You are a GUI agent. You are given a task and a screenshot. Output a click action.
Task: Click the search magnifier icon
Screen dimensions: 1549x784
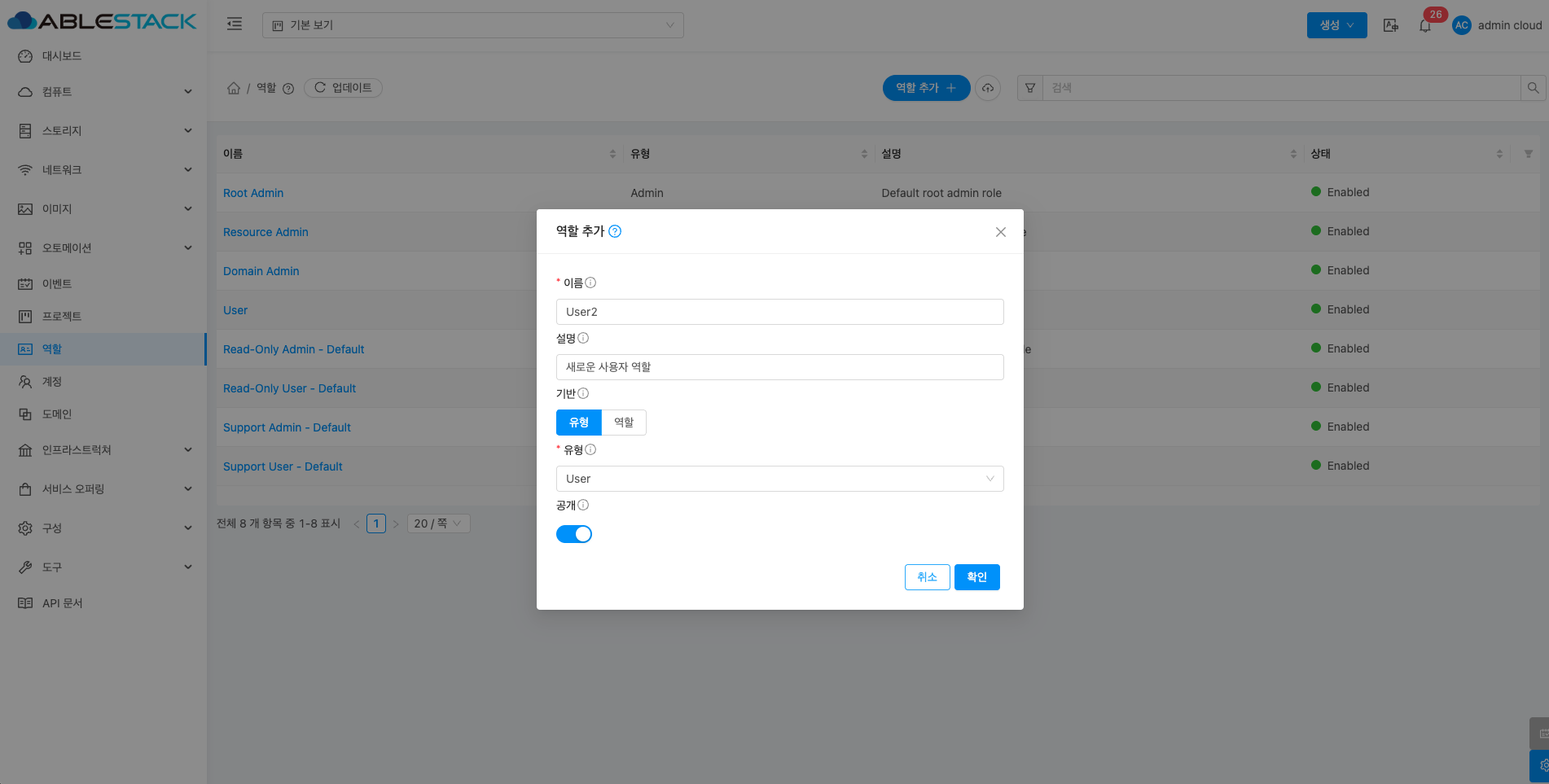coord(1533,88)
